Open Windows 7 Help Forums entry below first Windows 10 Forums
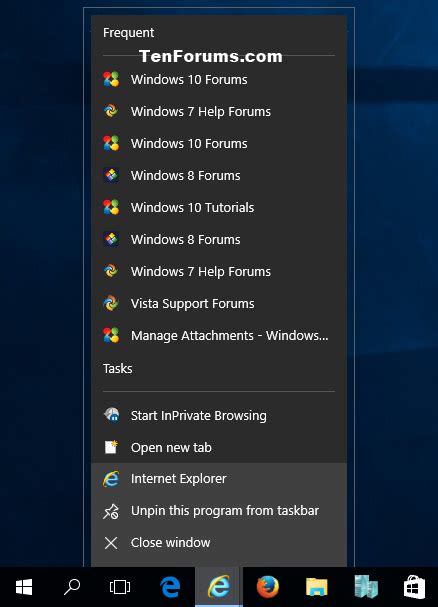This screenshot has height=607, width=438. click(219, 111)
